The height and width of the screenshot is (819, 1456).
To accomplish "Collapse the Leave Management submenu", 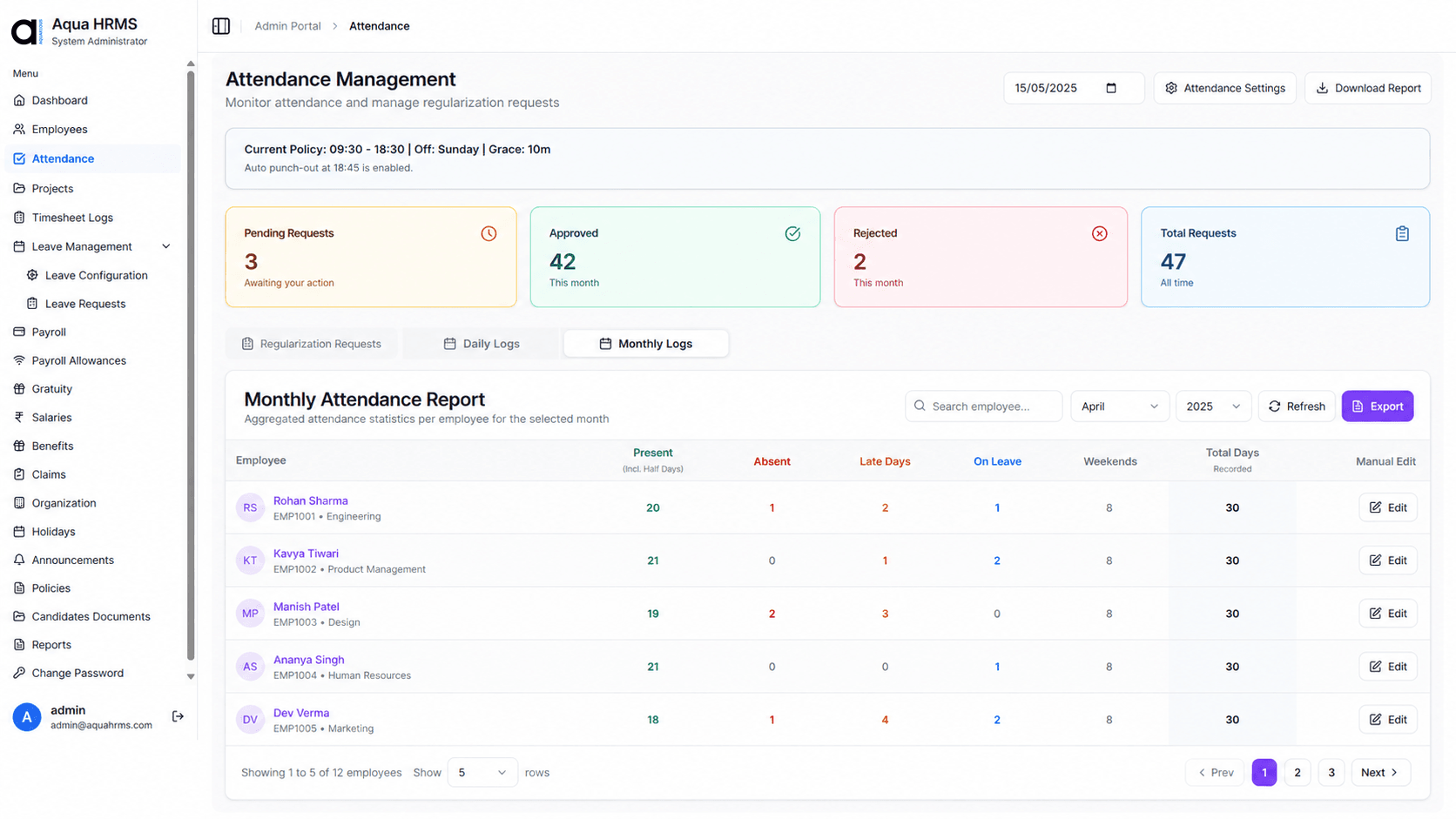I will pos(166,246).
